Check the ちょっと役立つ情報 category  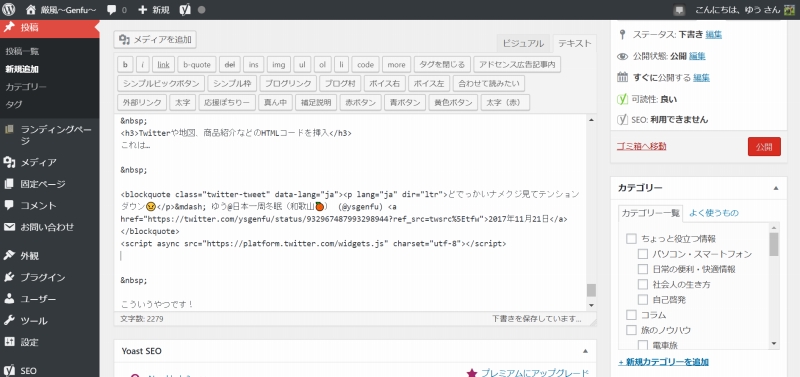tap(631, 239)
